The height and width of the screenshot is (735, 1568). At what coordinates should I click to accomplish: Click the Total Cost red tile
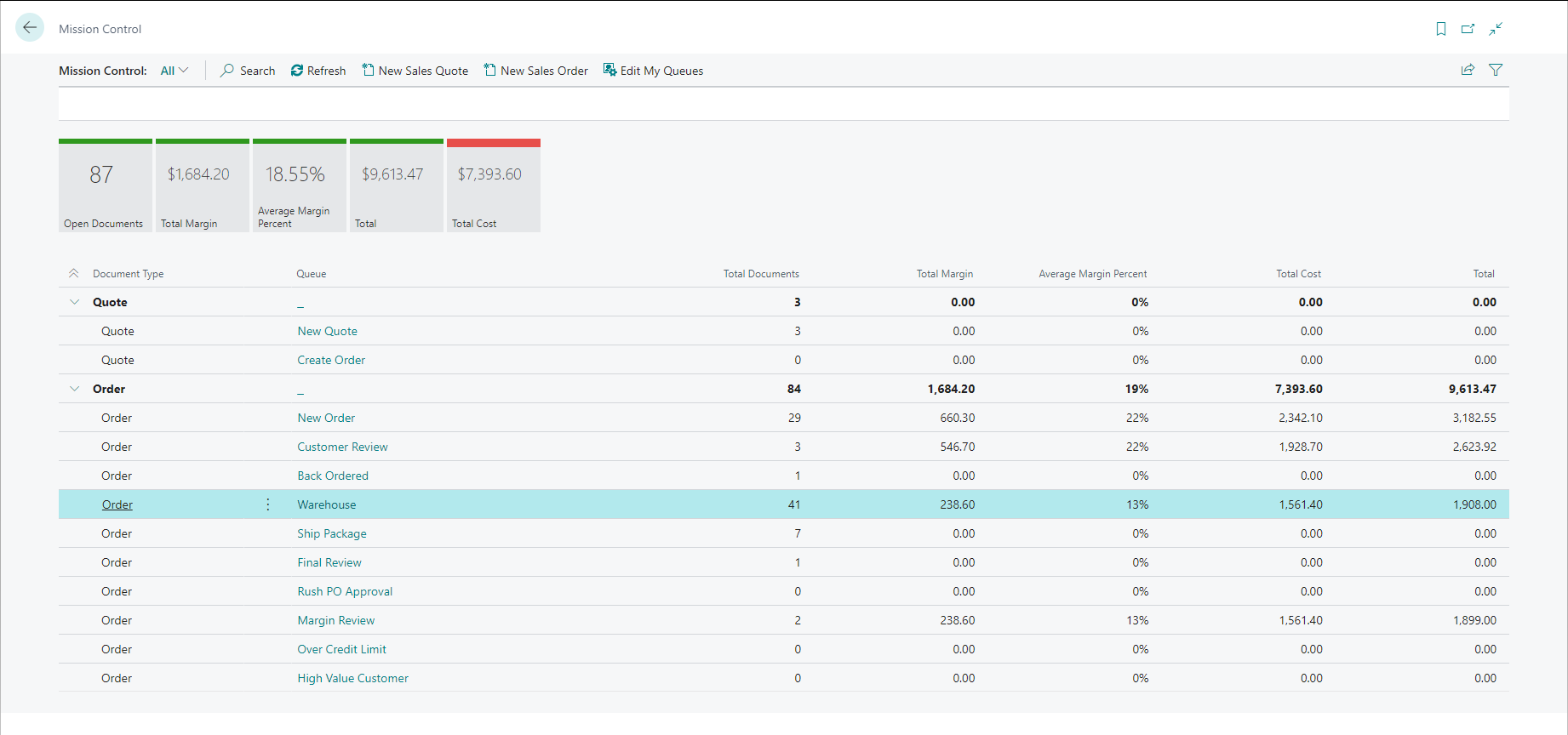(x=494, y=185)
